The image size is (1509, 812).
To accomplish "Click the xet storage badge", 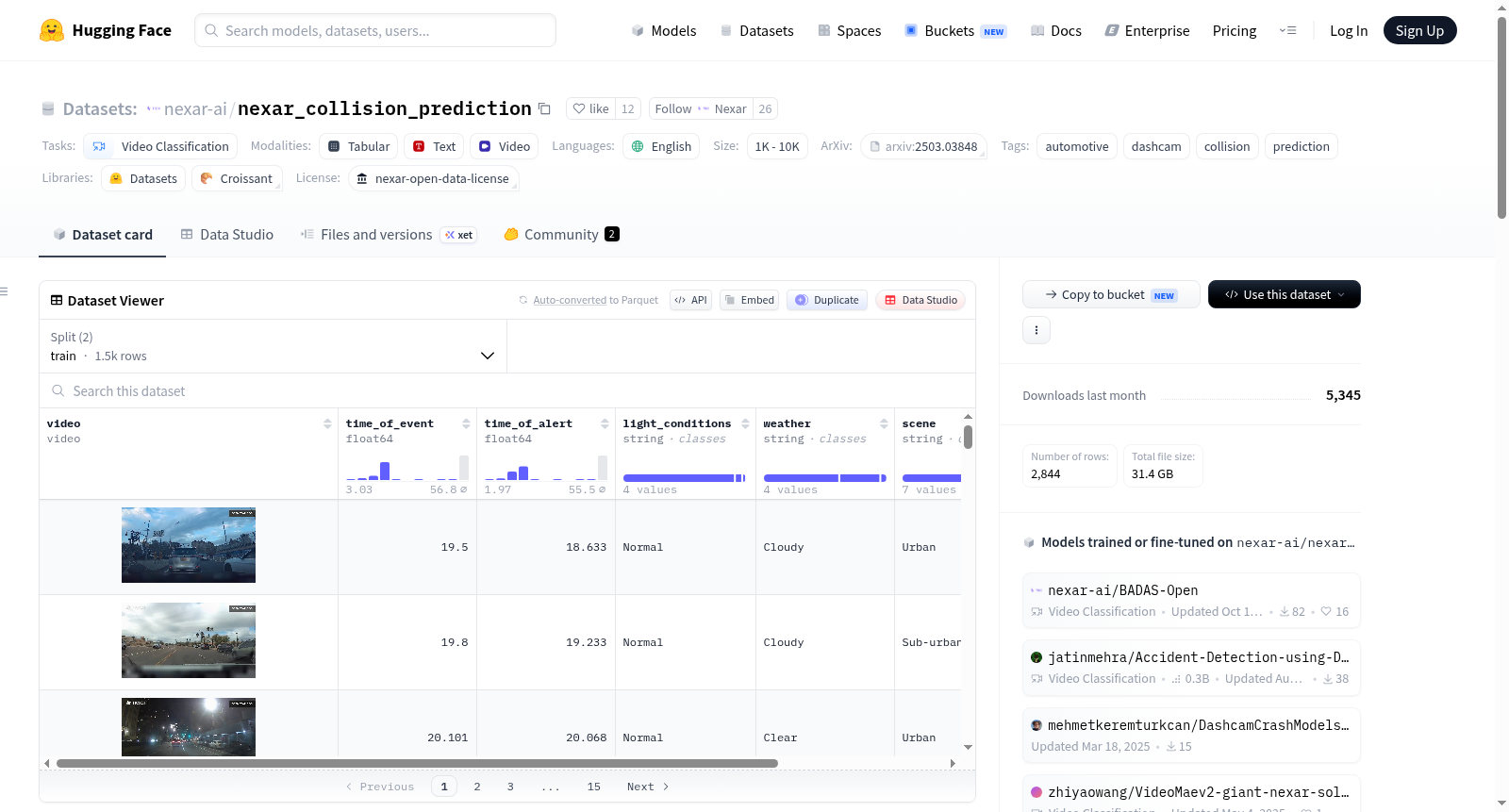I will [x=459, y=235].
